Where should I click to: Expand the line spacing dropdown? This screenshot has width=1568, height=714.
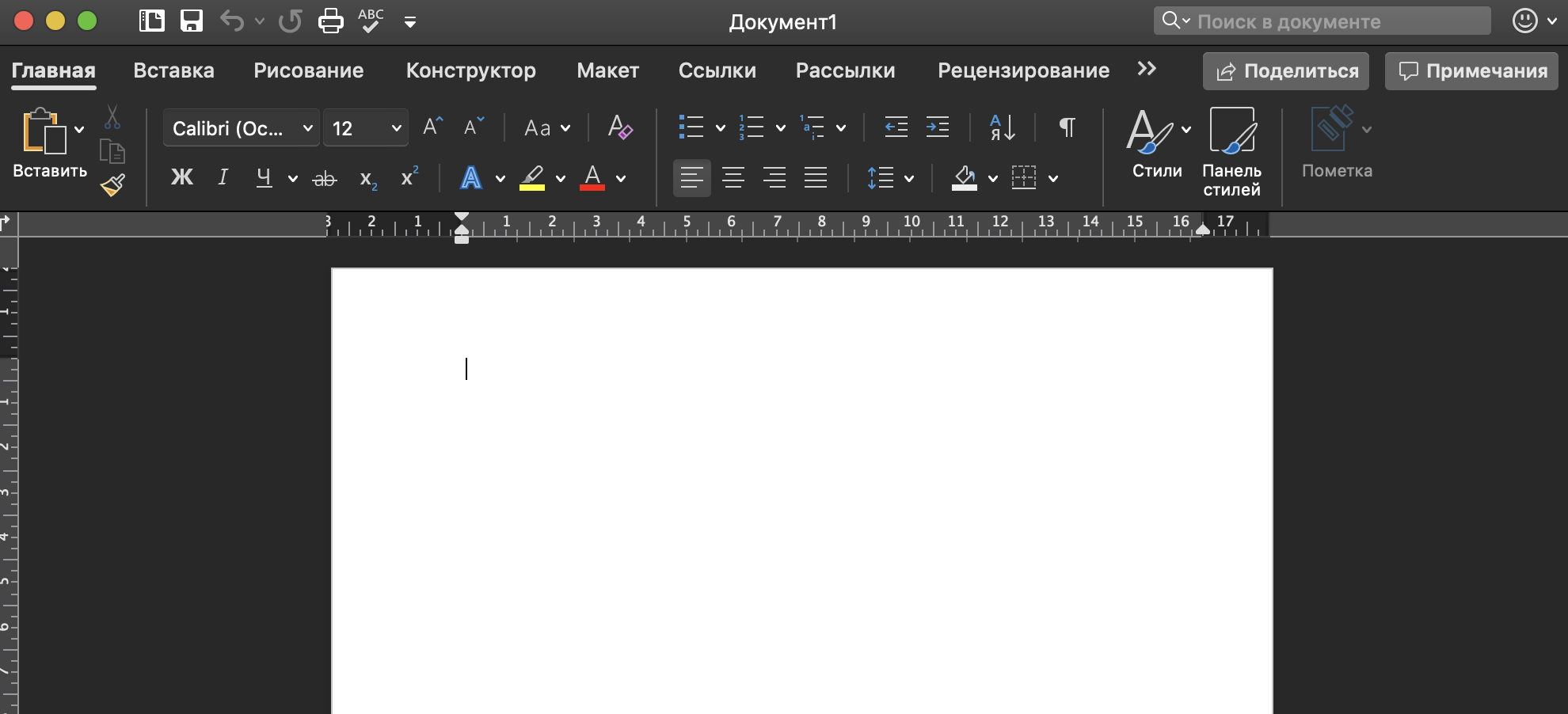coord(909,179)
